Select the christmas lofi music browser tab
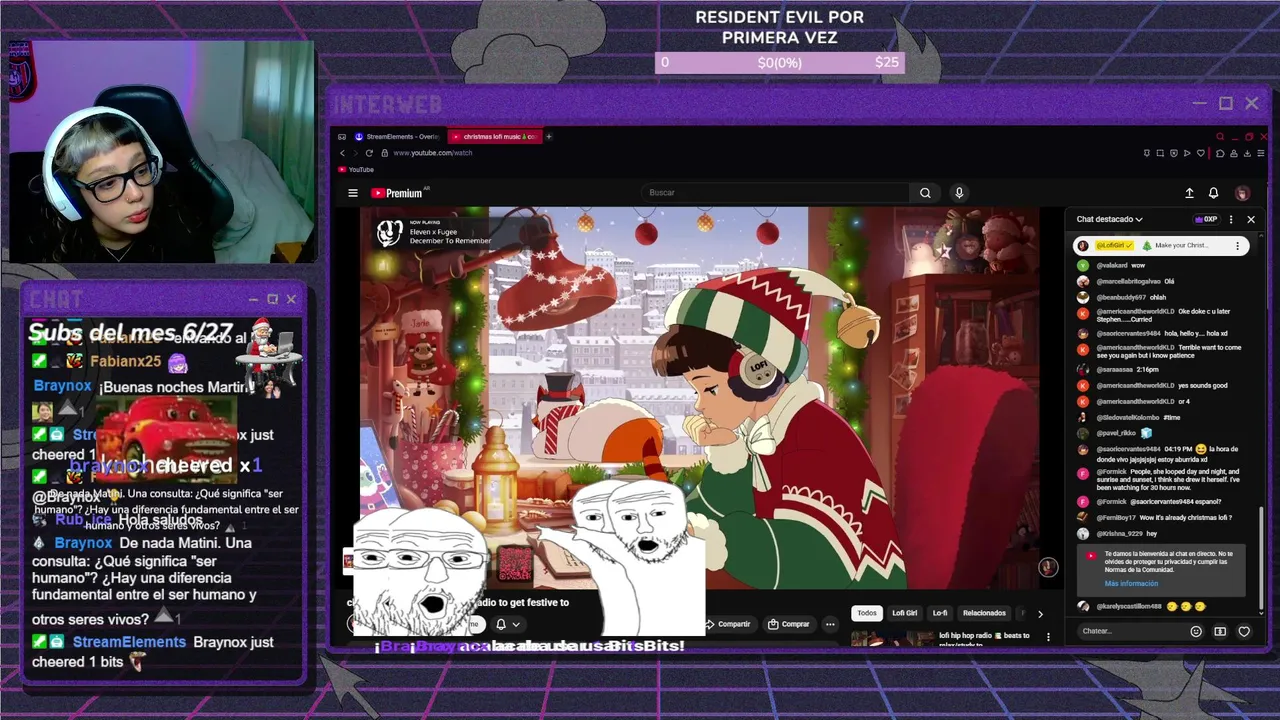Viewport: 1280px width, 720px height. [x=495, y=136]
